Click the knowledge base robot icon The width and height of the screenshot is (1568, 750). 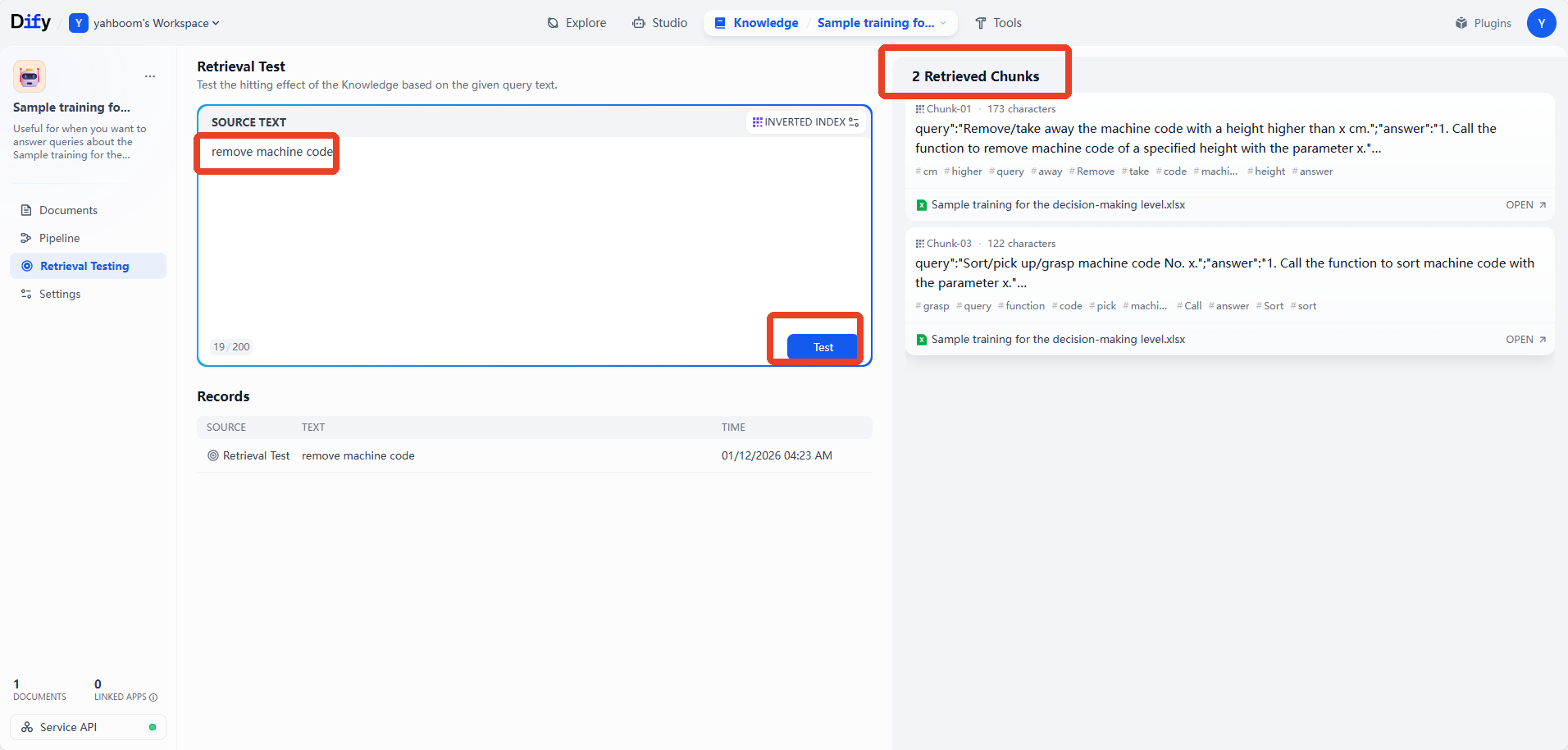coord(30,76)
